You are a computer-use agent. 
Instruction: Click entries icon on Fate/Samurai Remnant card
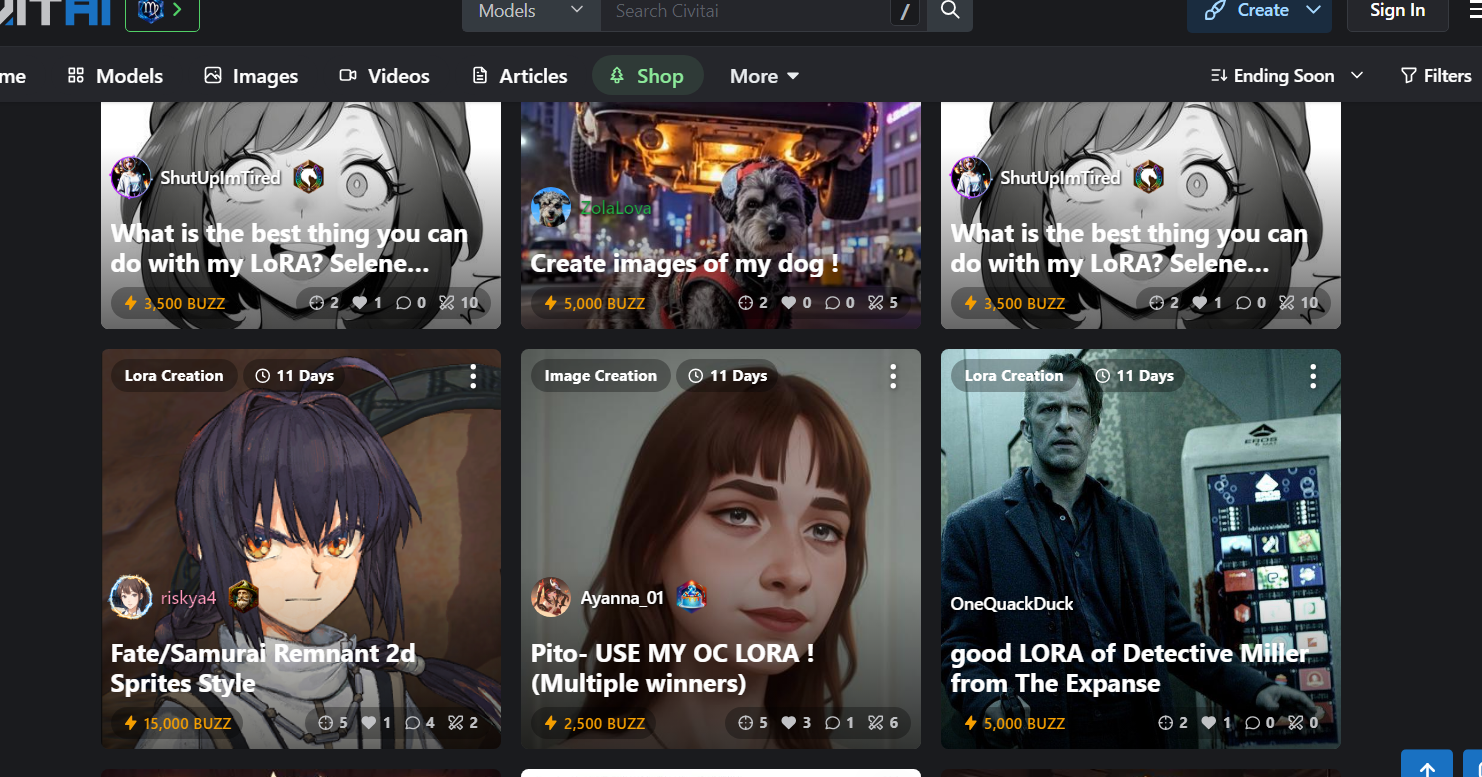[x=456, y=723]
